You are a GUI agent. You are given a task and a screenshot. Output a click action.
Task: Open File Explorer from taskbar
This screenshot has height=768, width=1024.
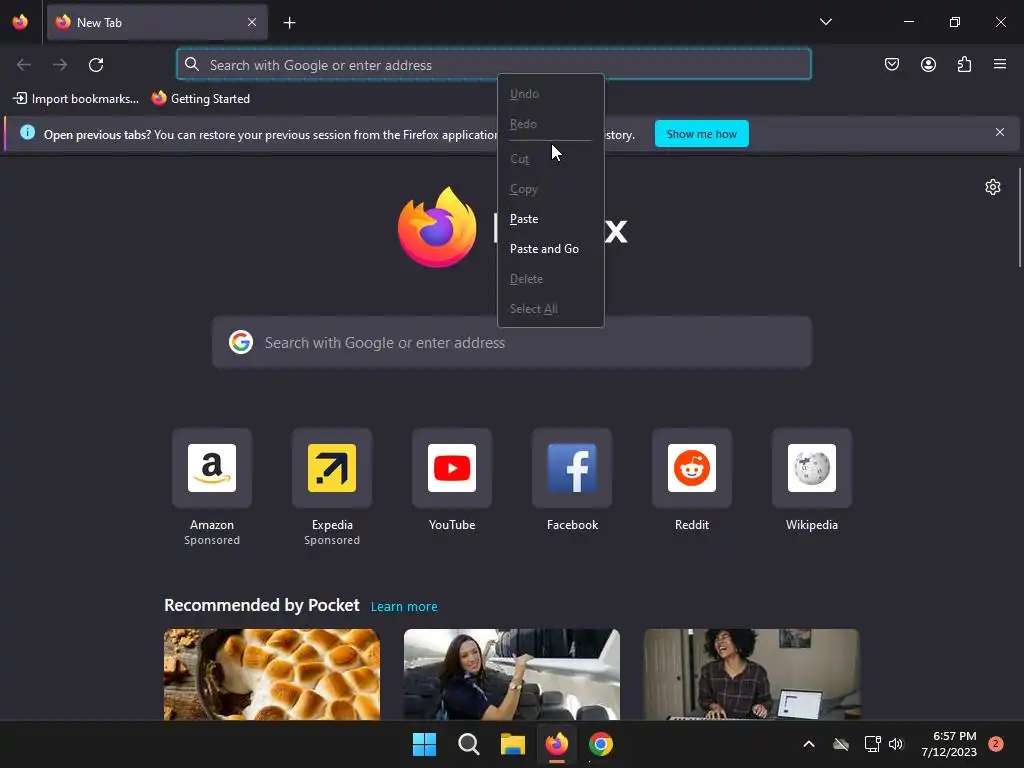(513, 744)
